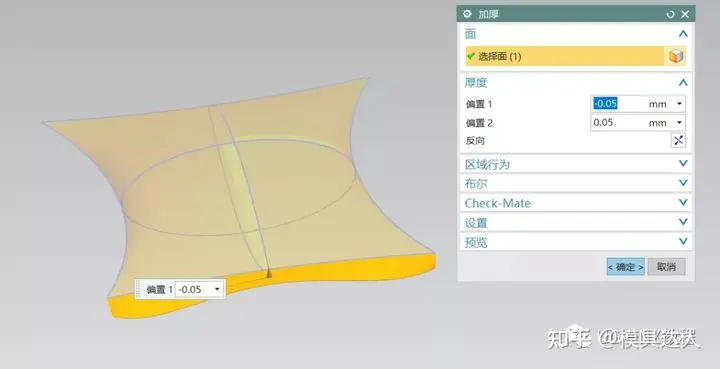Viewport: 720px width, 369px height.
Task: Open the 偏置 1 unit dropdown arrow
Action: click(x=679, y=104)
